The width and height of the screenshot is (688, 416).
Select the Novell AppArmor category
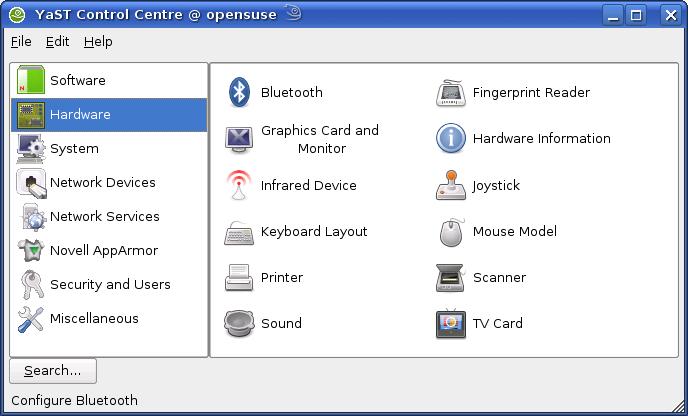click(x=103, y=251)
